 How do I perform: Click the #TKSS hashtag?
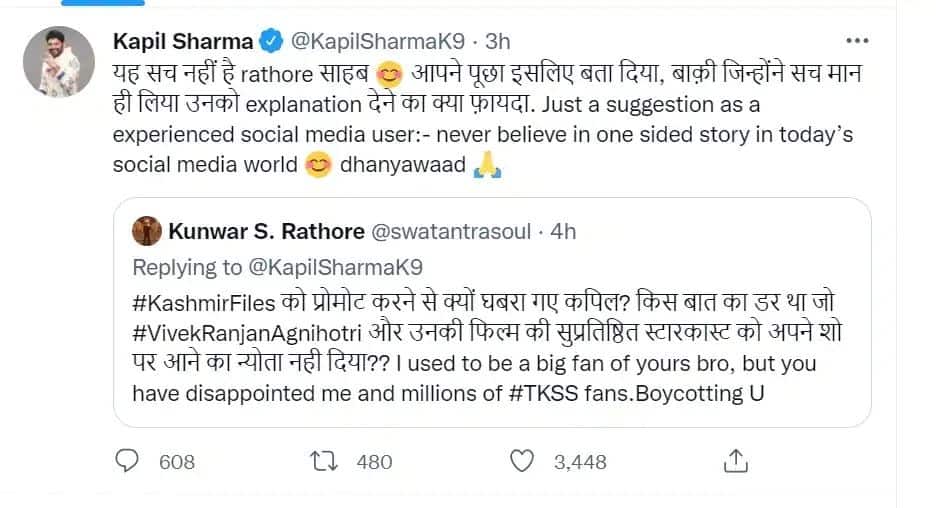coord(544,393)
